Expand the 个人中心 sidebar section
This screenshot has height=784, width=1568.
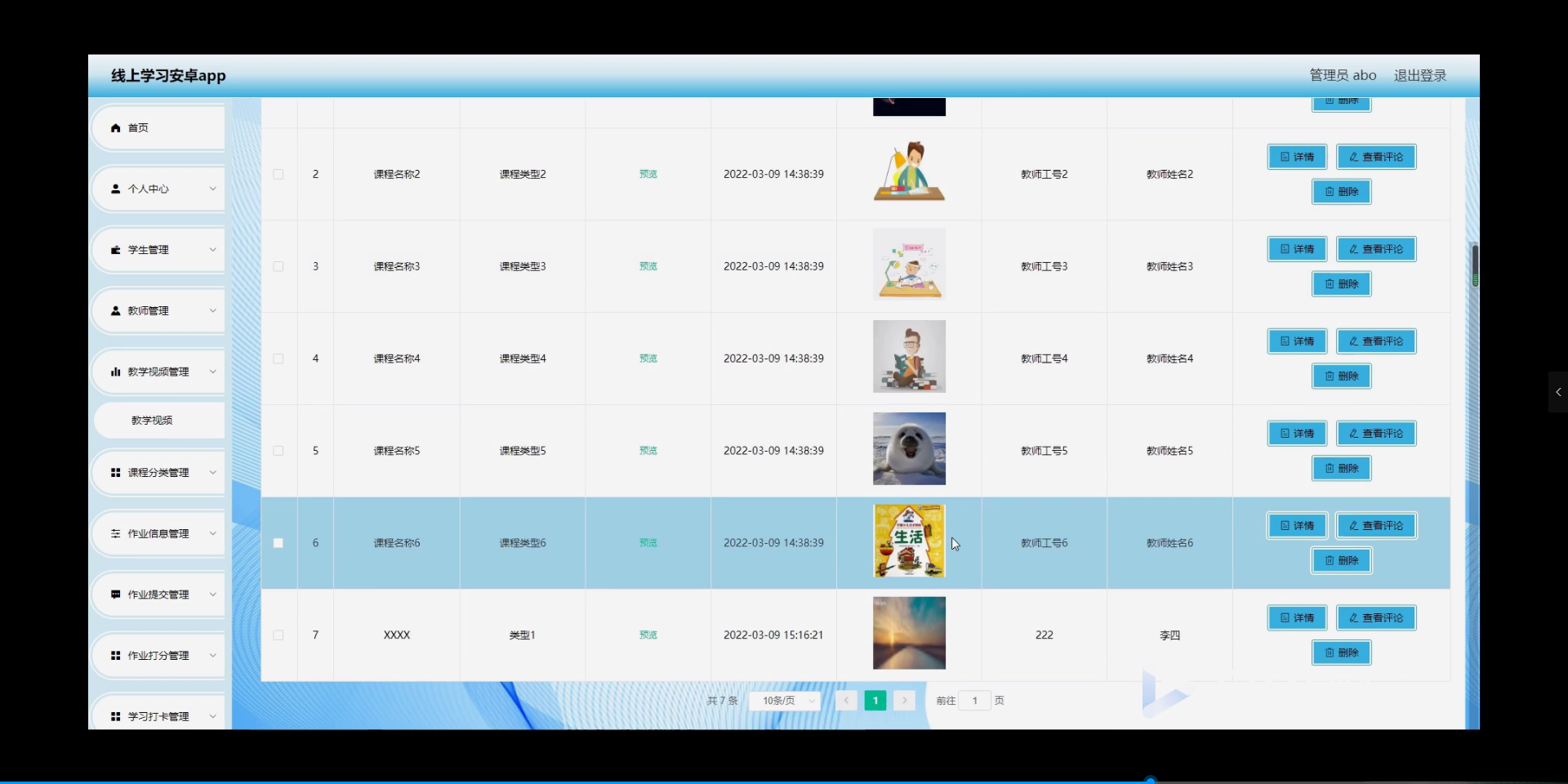(x=158, y=189)
